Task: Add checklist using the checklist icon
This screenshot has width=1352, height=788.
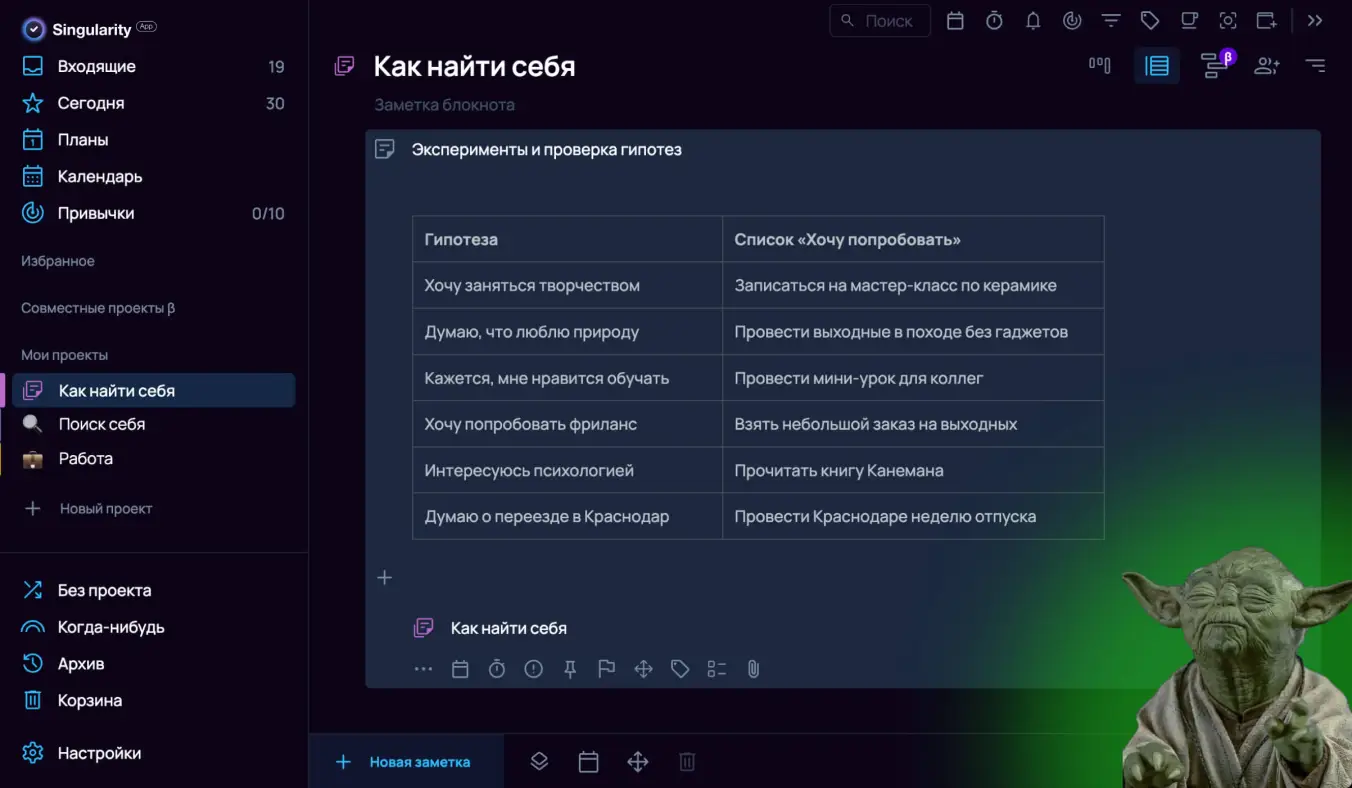Action: [x=716, y=669]
